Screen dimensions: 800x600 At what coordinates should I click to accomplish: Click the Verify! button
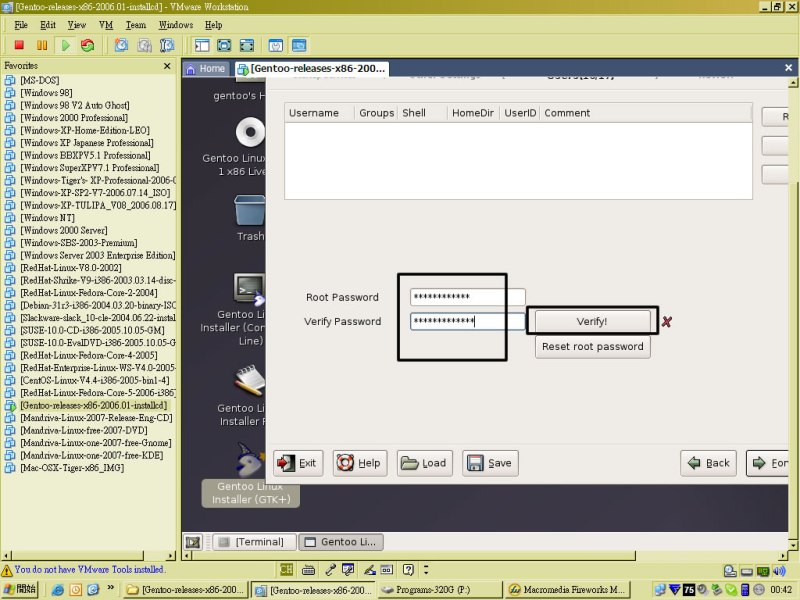592,321
